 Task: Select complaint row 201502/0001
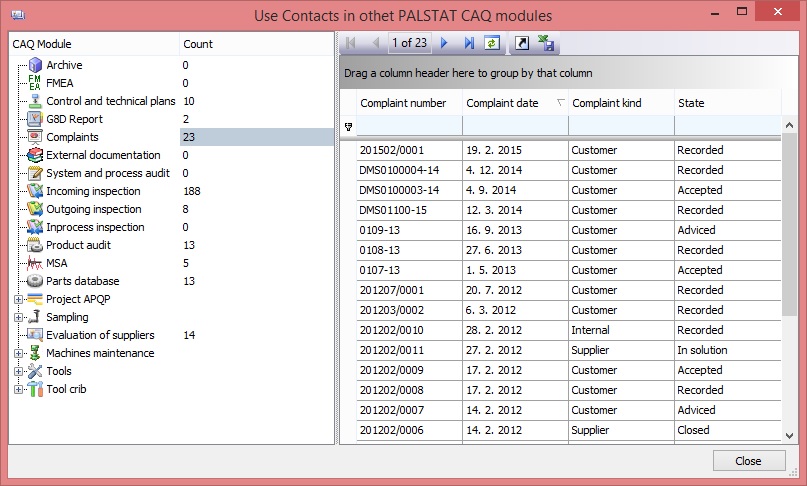tap(569, 150)
